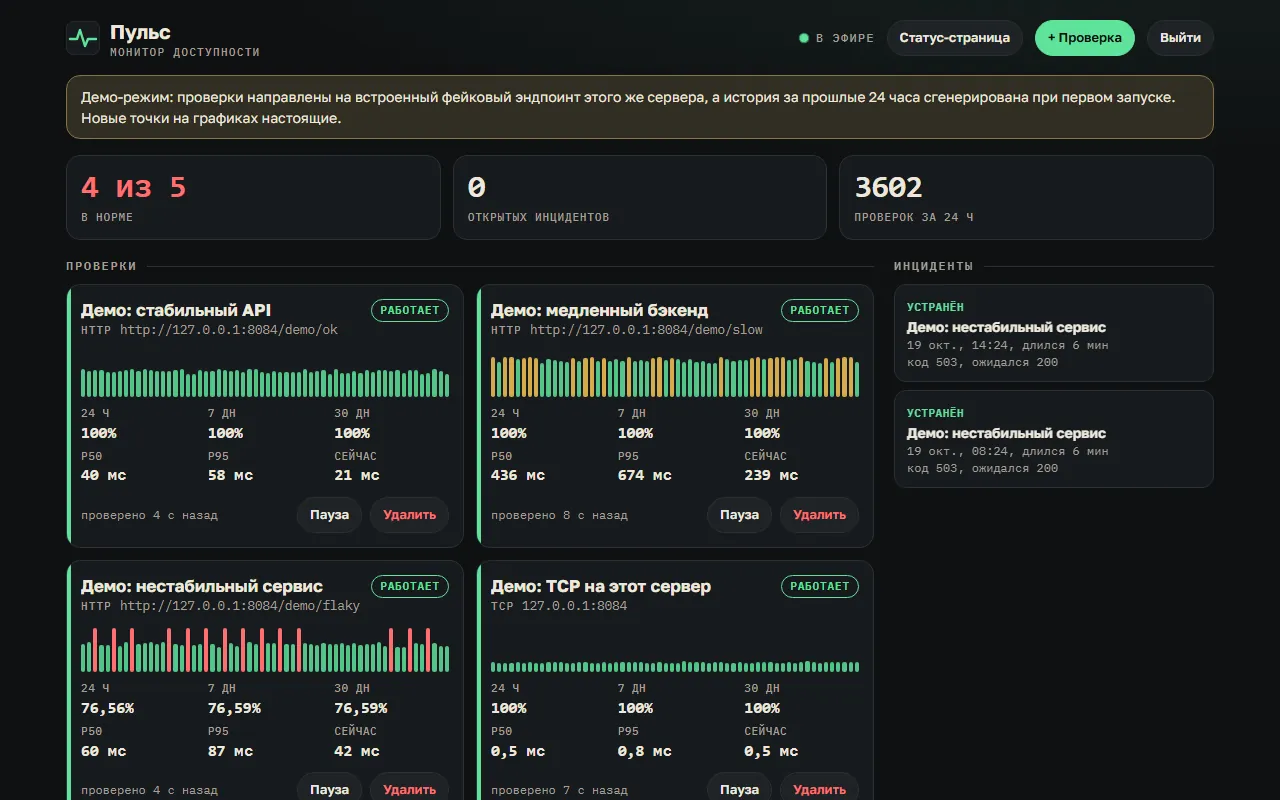This screenshot has height=800, width=1280.
Task: Click the 4 из 5 в норме stat card
Action: point(253,197)
